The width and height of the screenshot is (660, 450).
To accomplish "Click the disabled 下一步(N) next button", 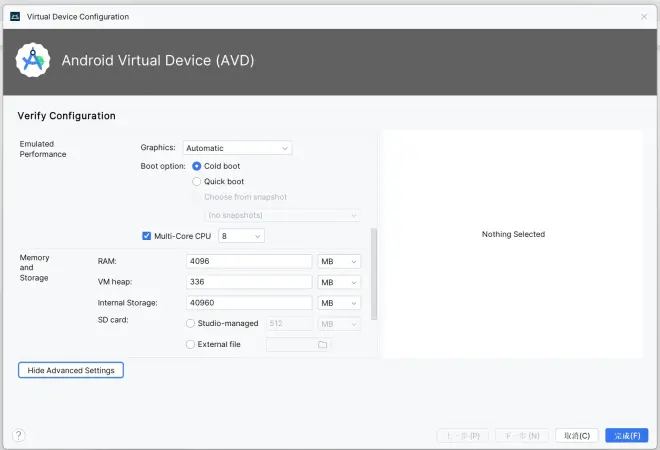I will click(x=522, y=435).
